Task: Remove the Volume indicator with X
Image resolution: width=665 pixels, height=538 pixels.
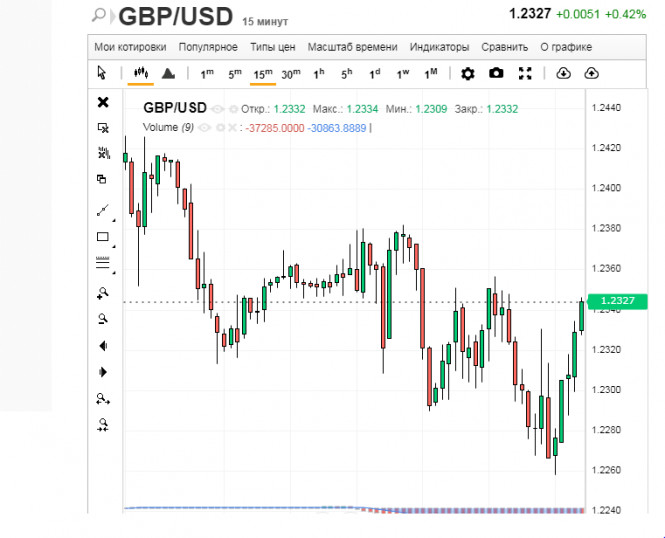Action: pyautogui.click(x=232, y=128)
